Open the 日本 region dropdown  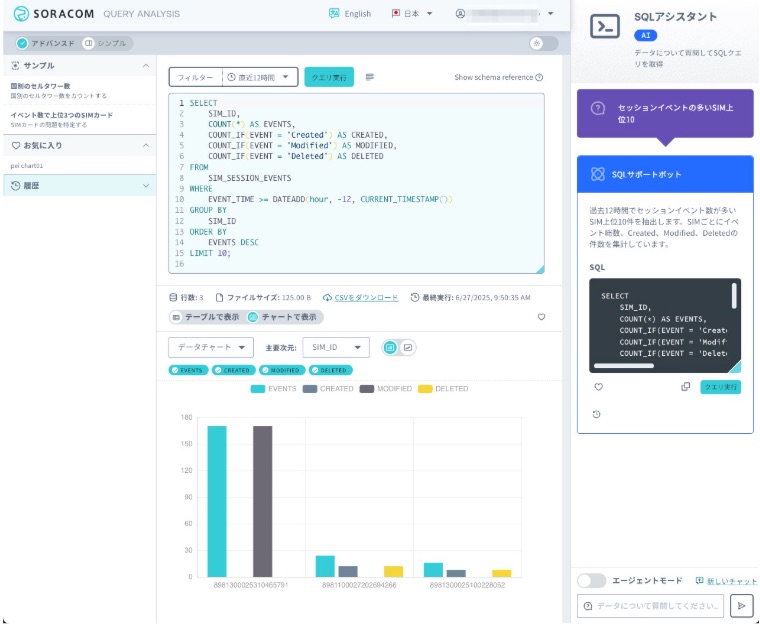pos(412,14)
